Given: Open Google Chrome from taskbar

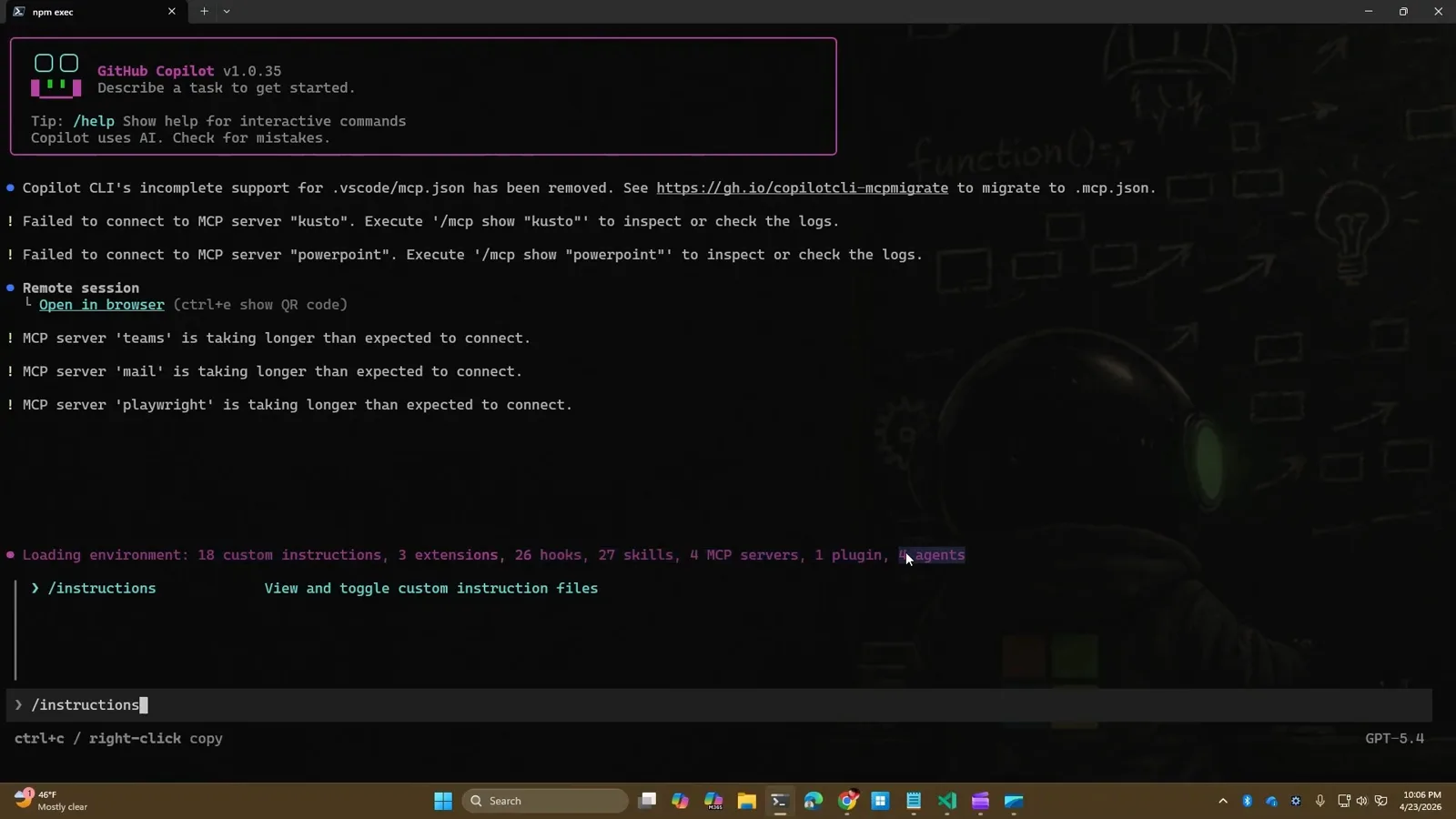Looking at the screenshot, I should pos(847,801).
